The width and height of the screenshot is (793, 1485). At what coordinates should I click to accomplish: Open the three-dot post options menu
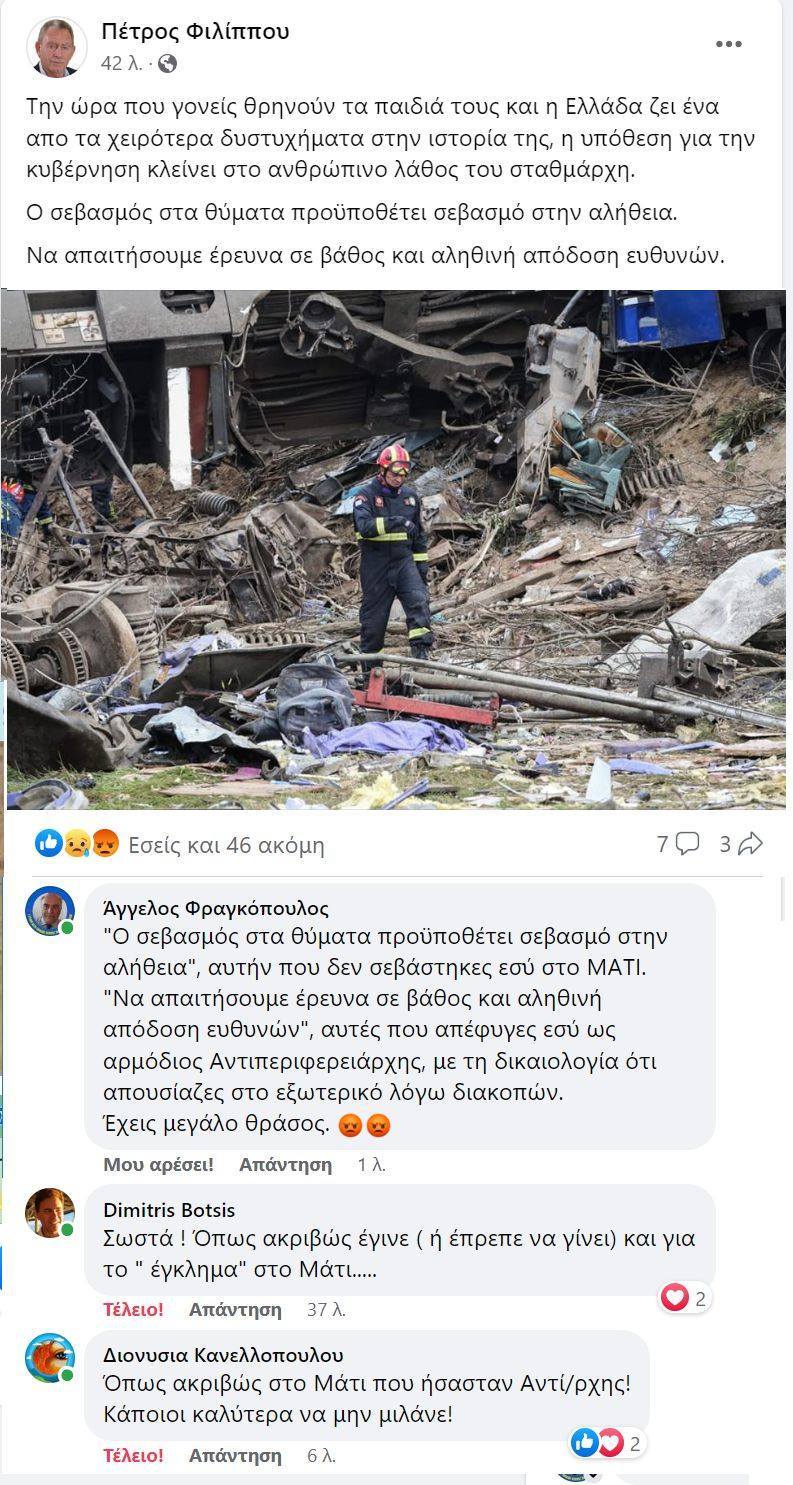(x=729, y=44)
